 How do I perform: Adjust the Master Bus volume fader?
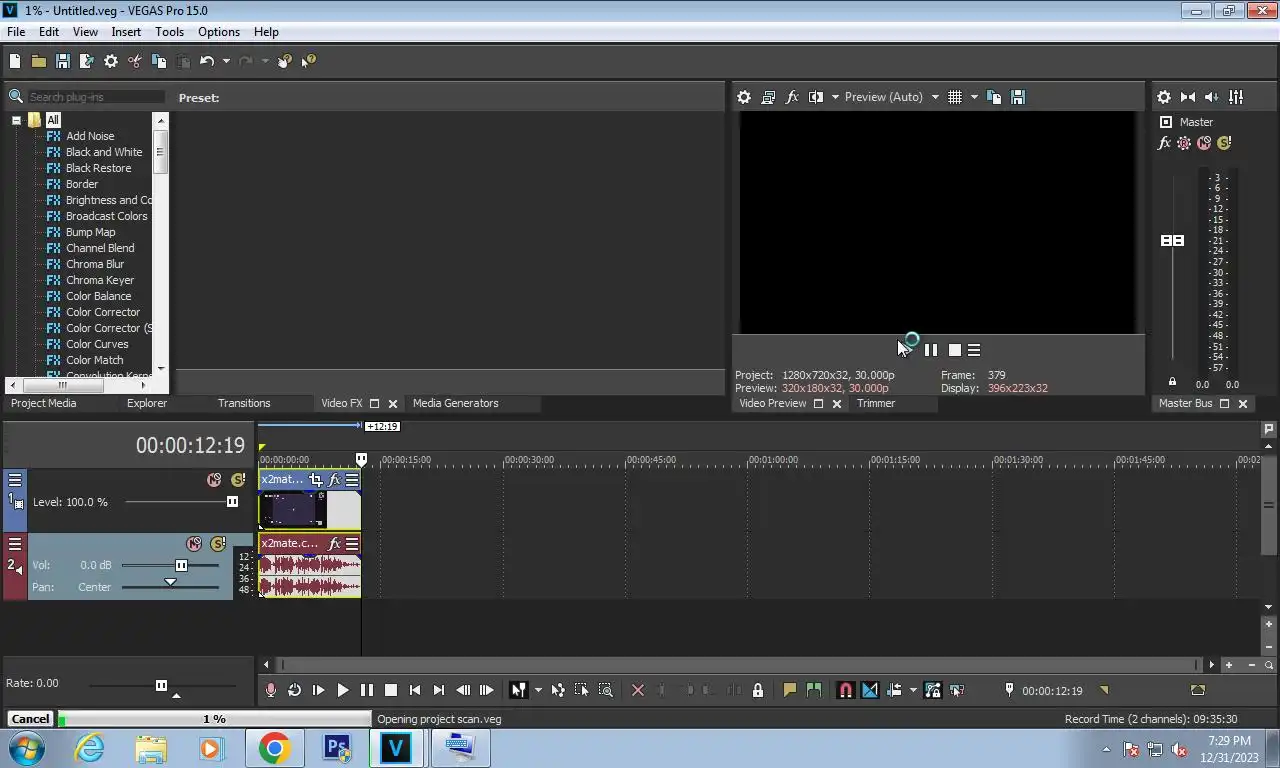click(1172, 241)
